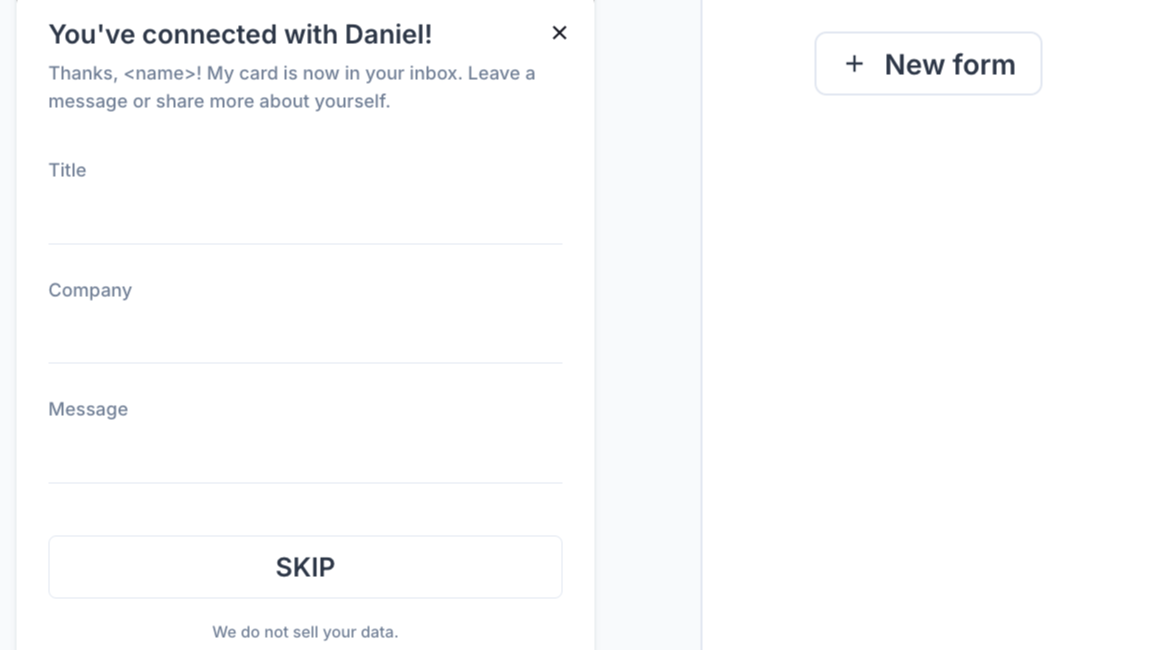
Task: Click the underline below the Company field
Action: click(x=305, y=362)
